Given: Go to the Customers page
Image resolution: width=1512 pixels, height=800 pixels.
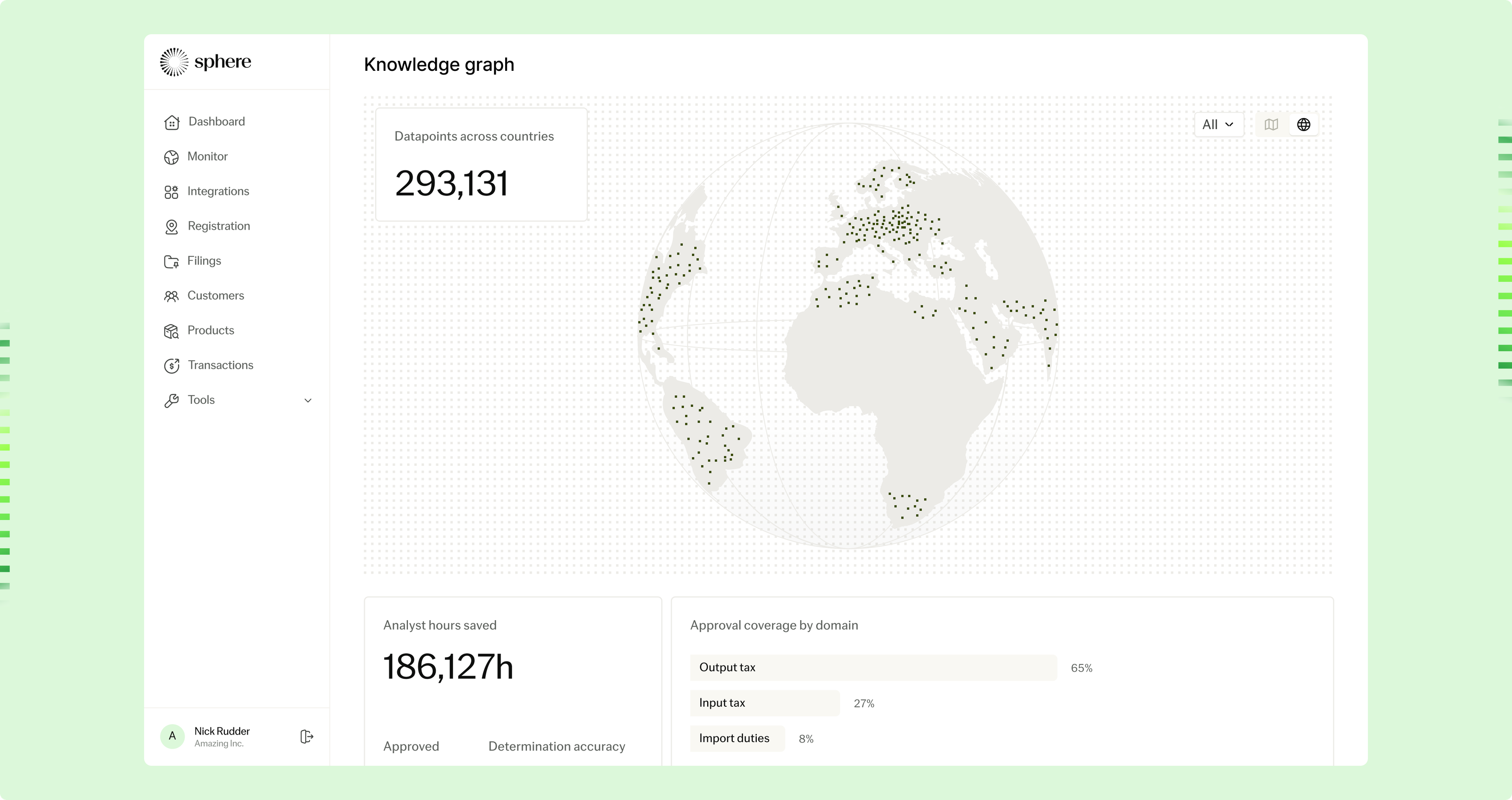Looking at the screenshot, I should [215, 296].
